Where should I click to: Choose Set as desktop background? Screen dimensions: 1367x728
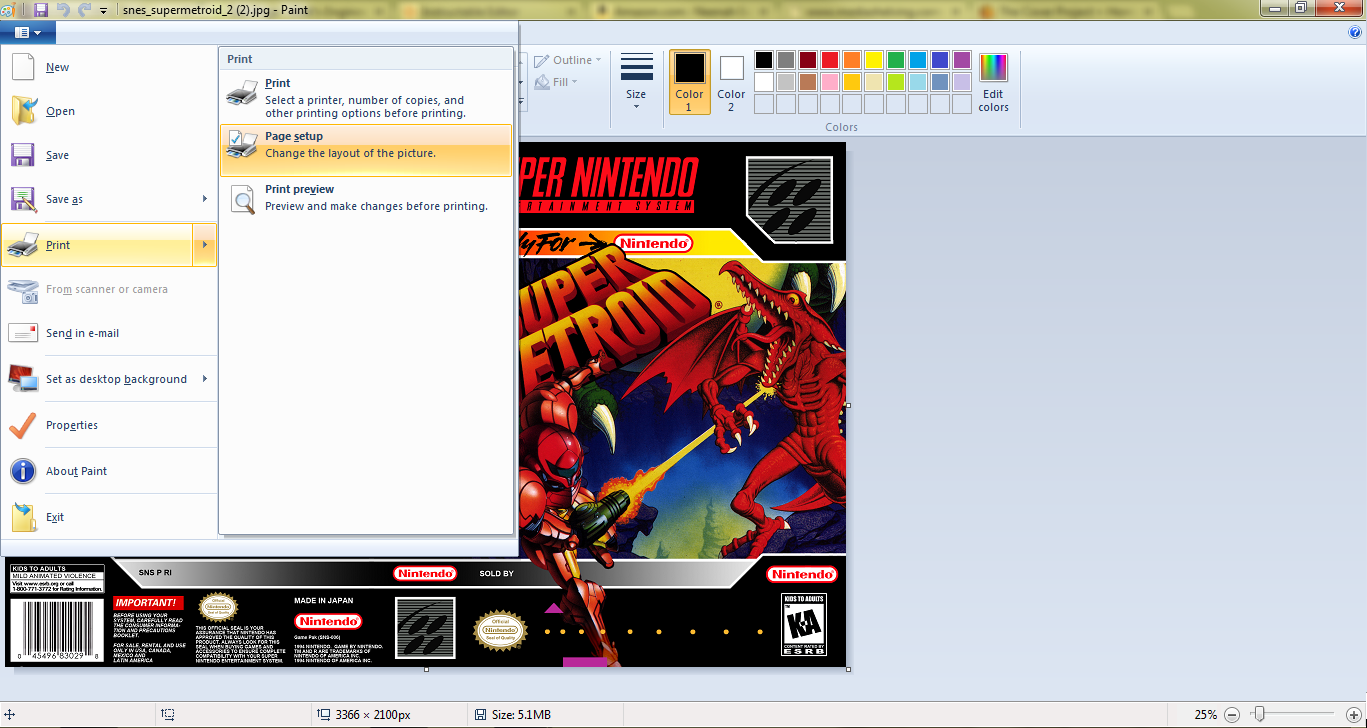click(96, 379)
